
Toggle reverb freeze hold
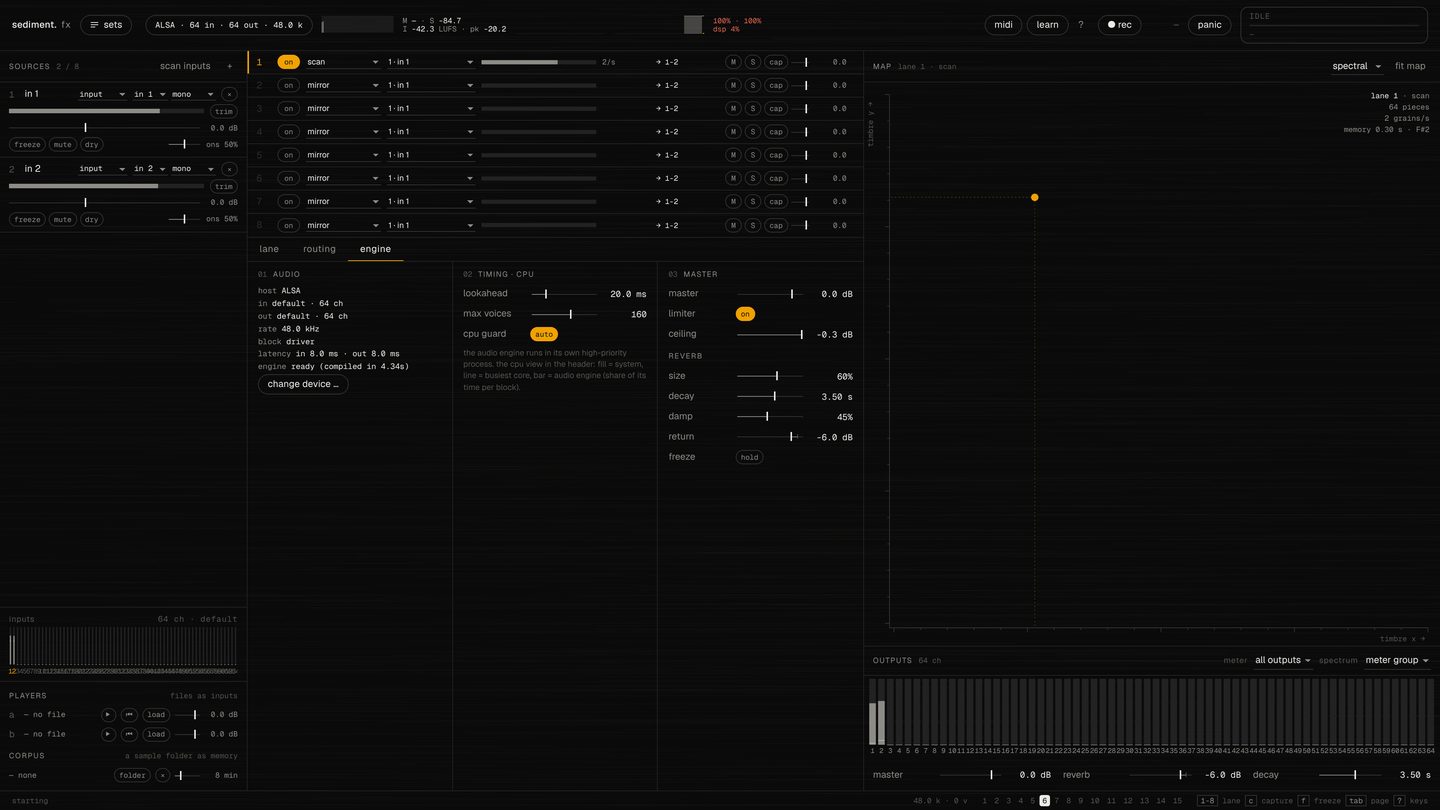[749, 457]
